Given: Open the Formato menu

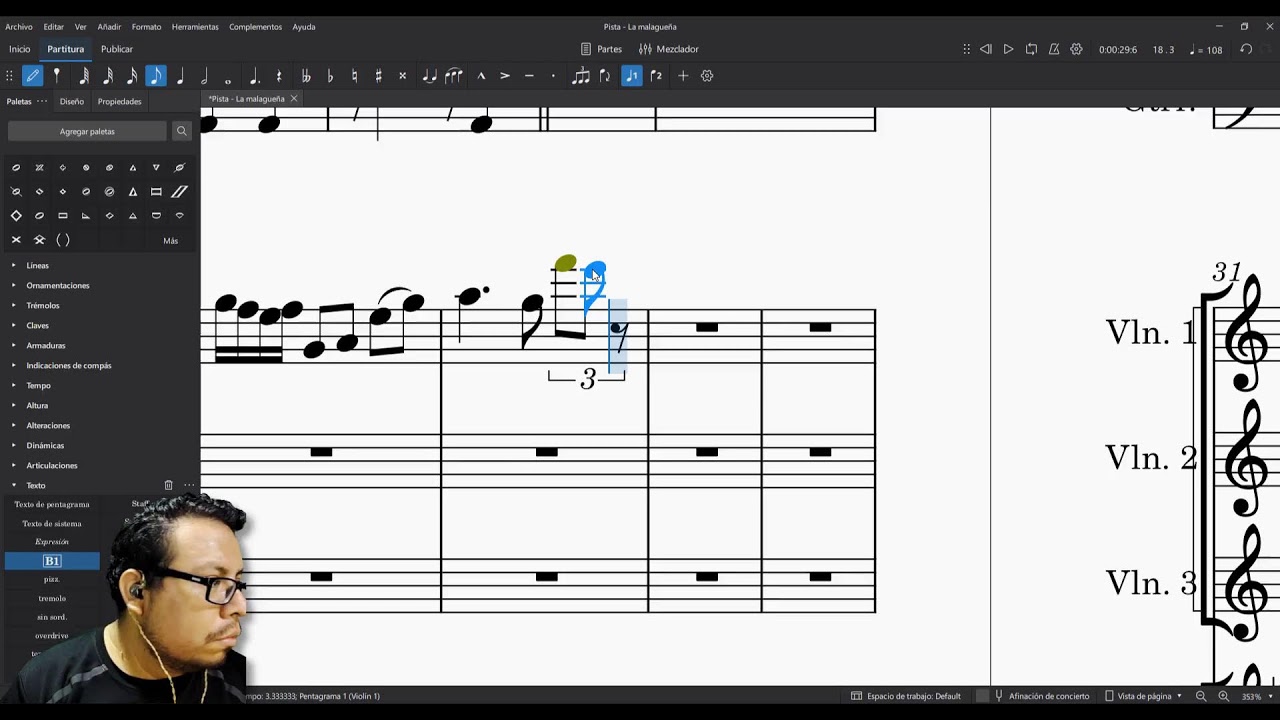Looking at the screenshot, I should coord(146,27).
